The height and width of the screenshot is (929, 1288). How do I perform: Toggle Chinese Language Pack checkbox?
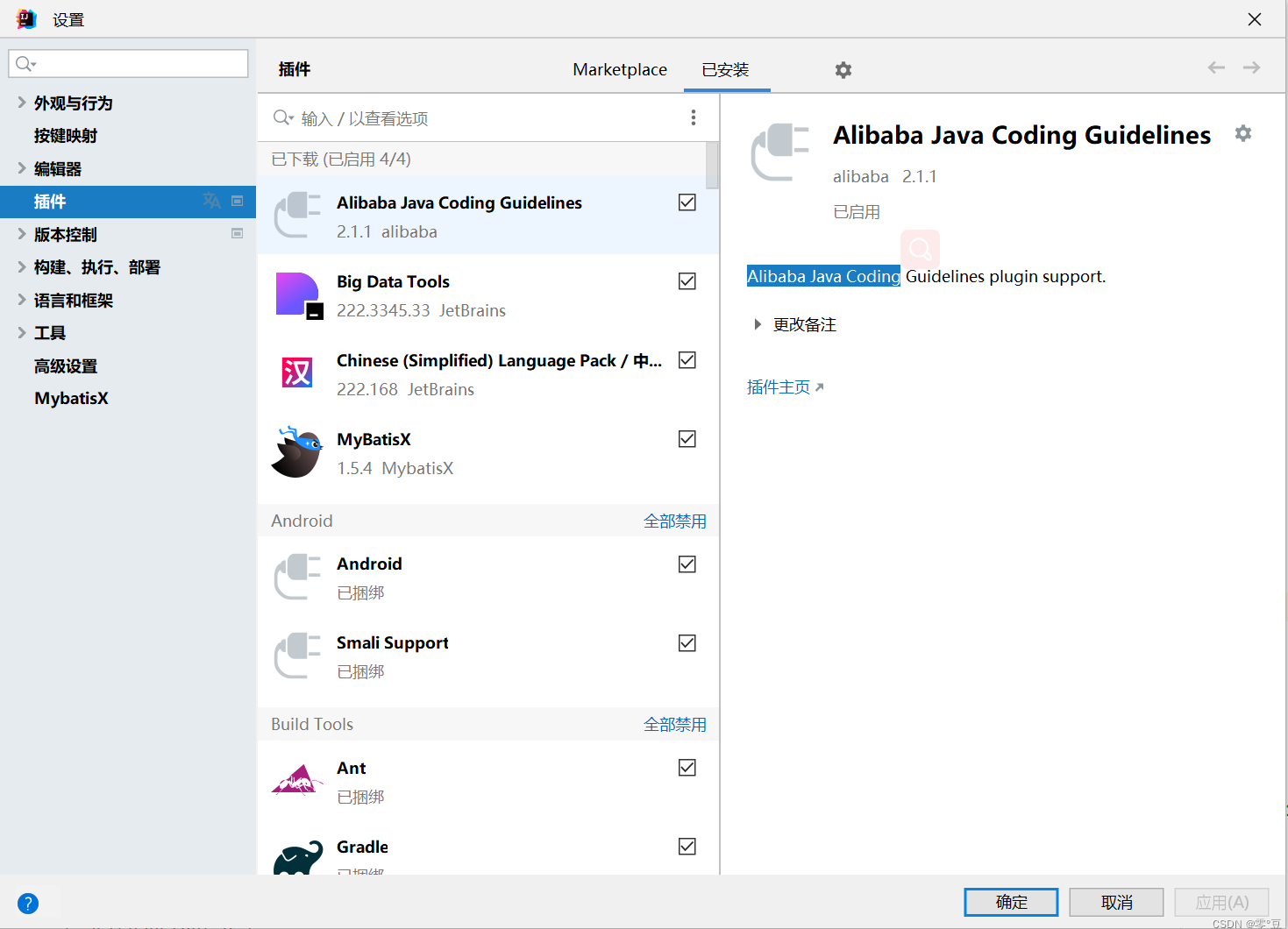point(687,360)
